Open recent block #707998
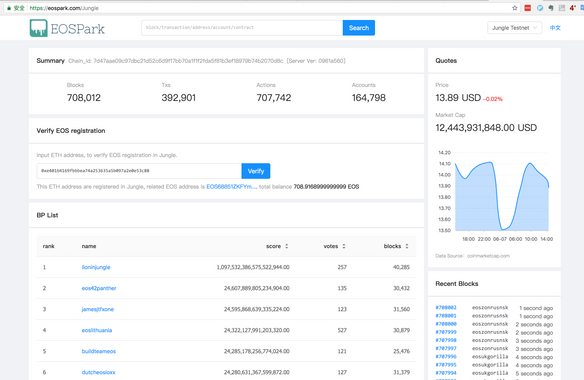The image size is (584, 380). point(446,341)
